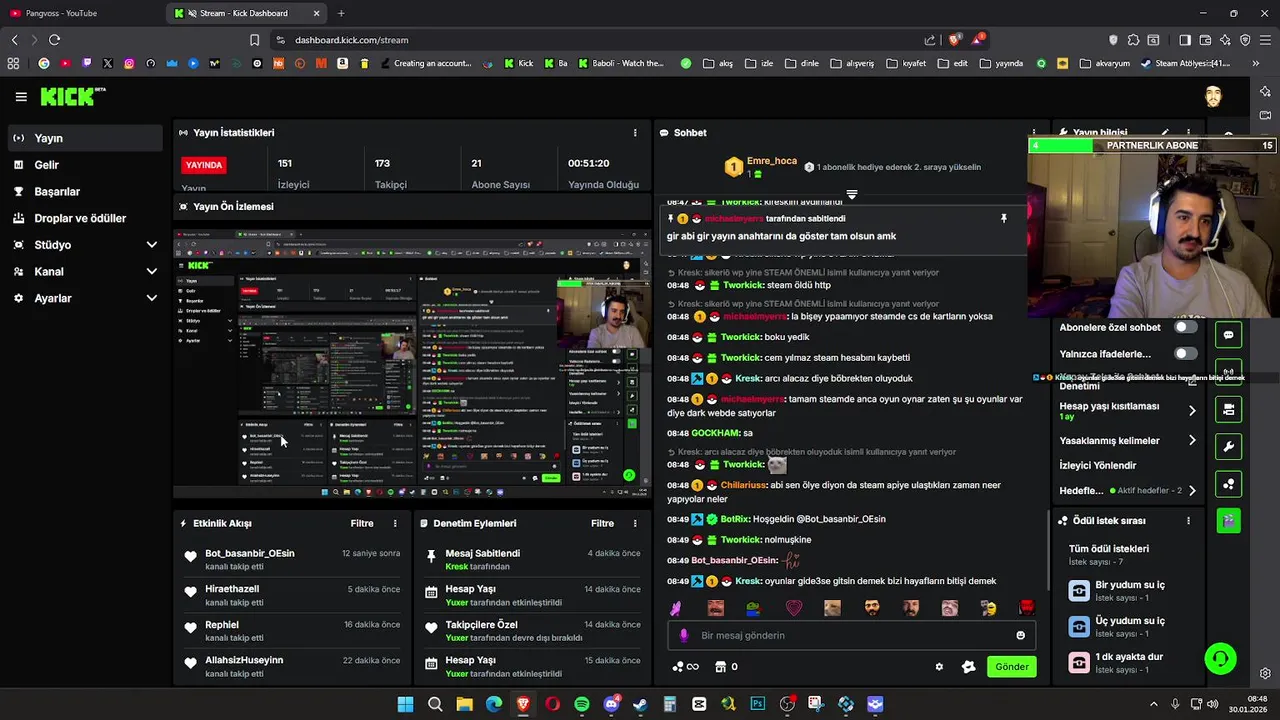
Task: Open the channel points icon in the right toolbar
Action: coord(1229,484)
